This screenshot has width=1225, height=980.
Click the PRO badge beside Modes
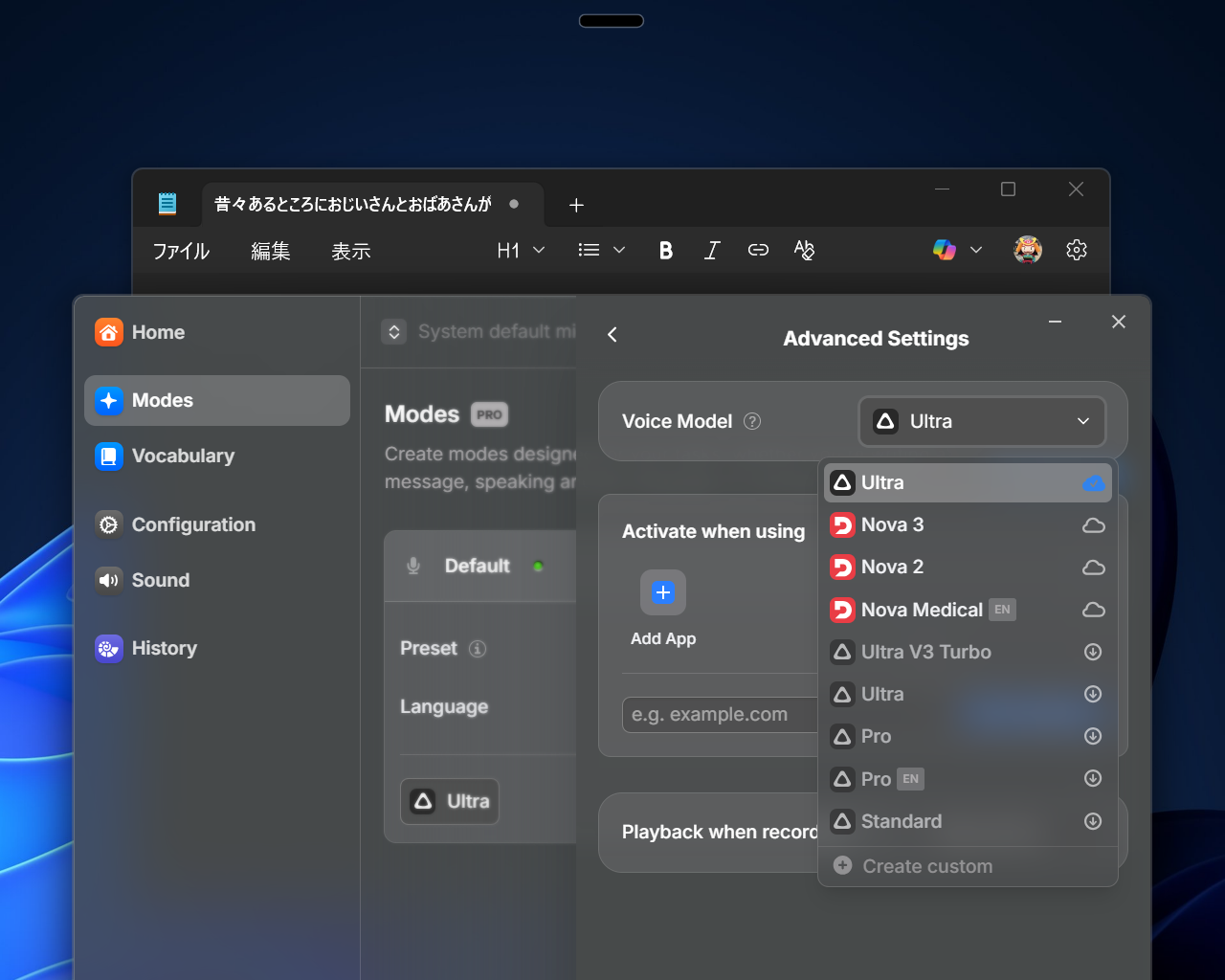(489, 414)
